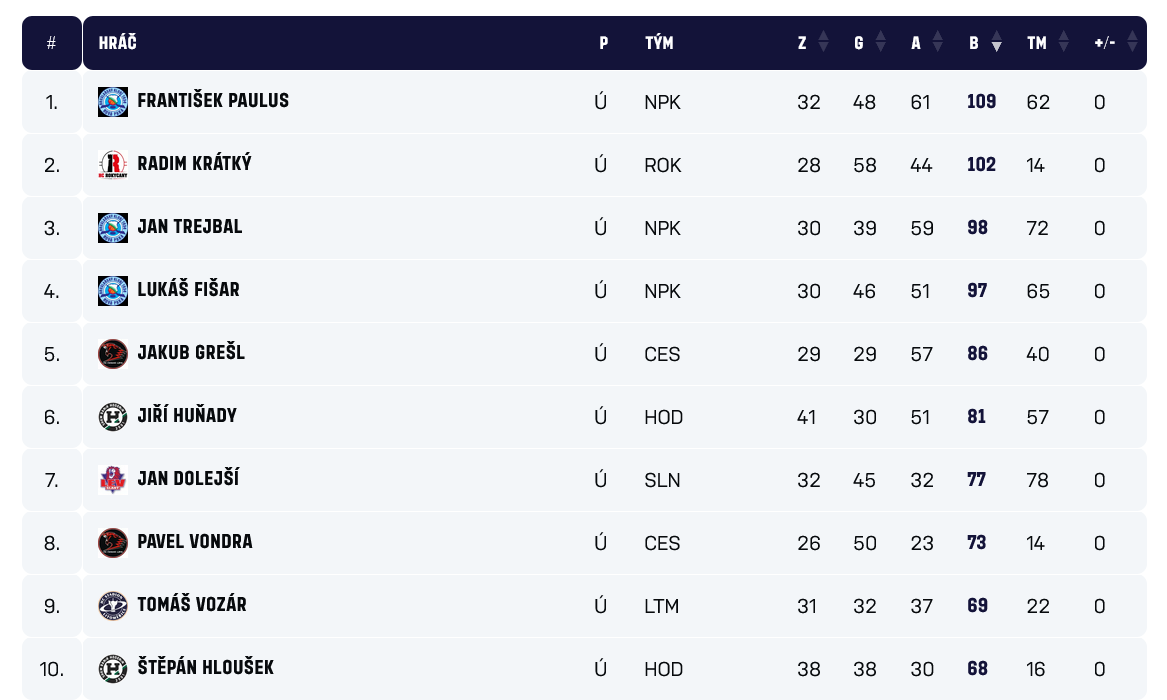This screenshot has width=1167, height=700.
Task: Sort by TM penalty minutes arrows
Action: pyautogui.click(x=1063, y=42)
